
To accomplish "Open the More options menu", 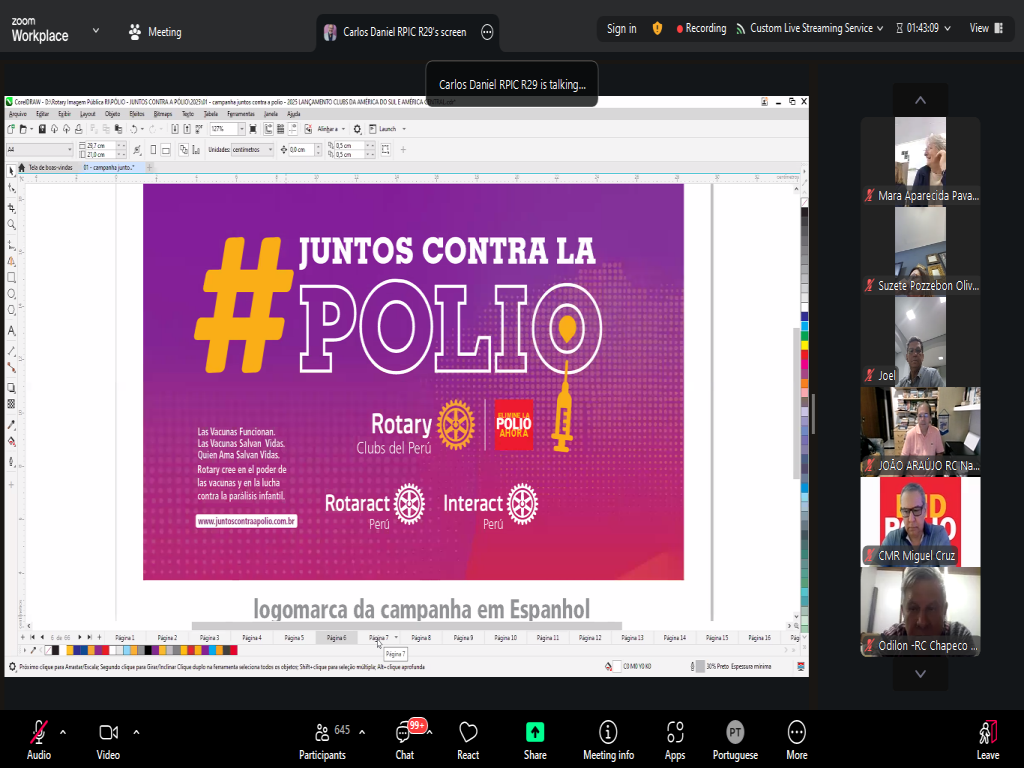I will tap(796, 739).
